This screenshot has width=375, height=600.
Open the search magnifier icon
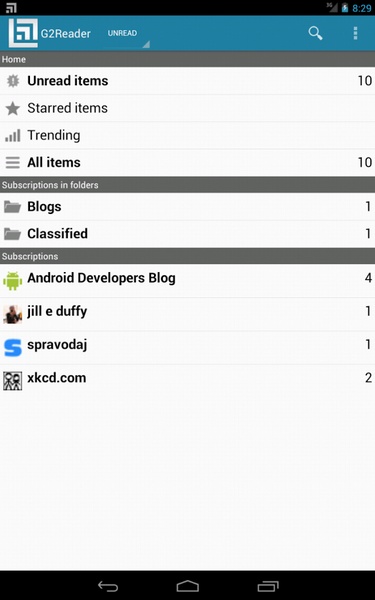(315, 33)
